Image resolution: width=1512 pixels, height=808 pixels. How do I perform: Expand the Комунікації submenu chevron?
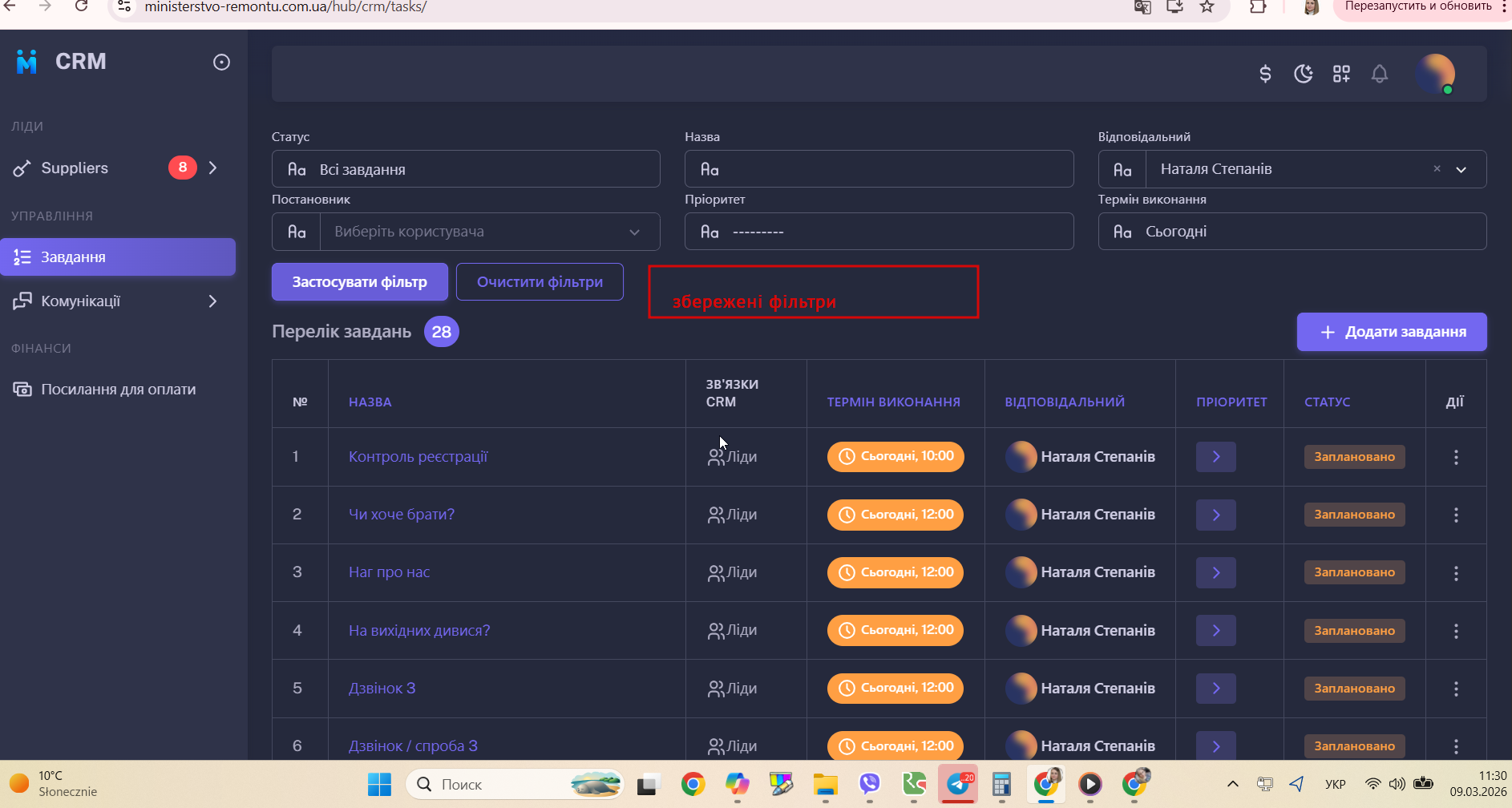tap(213, 301)
